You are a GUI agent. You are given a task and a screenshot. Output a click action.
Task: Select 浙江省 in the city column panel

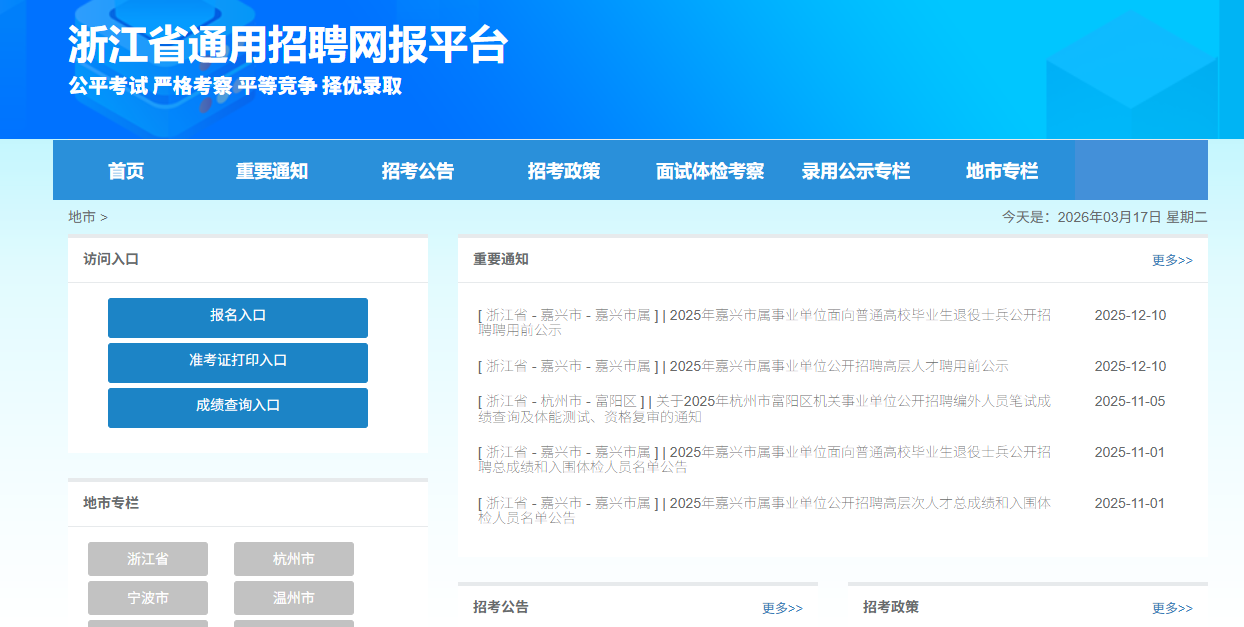(147, 558)
